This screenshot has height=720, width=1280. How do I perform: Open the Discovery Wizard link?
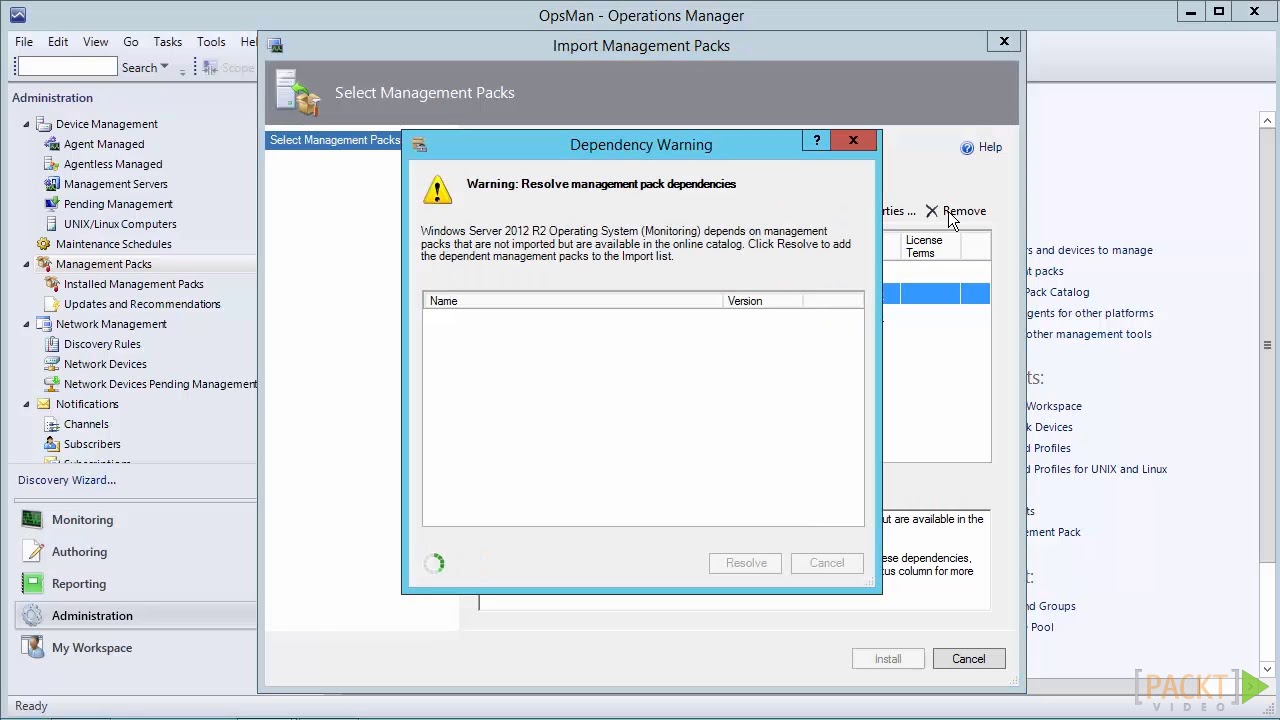point(67,480)
